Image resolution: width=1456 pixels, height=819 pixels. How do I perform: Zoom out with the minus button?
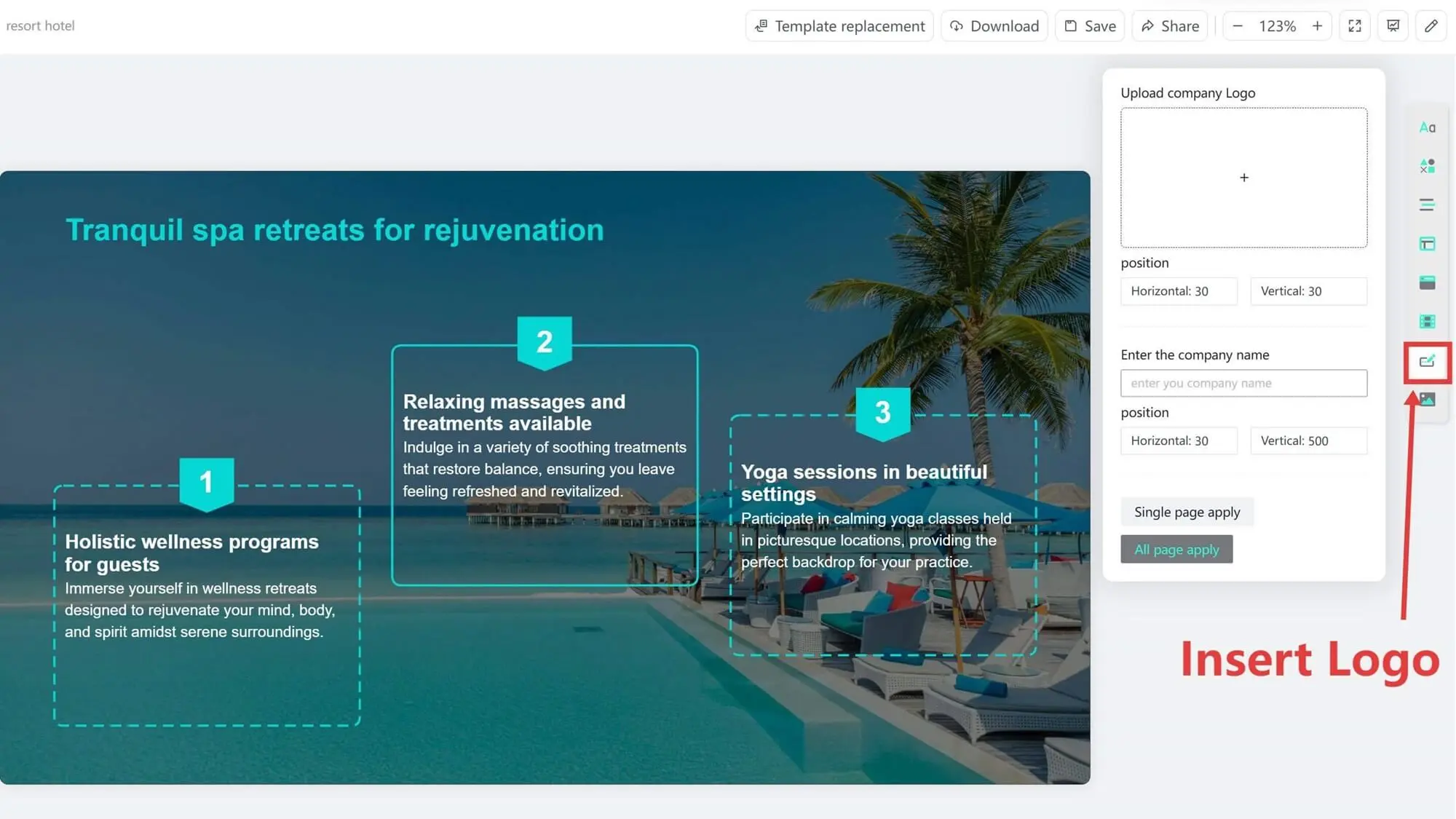tap(1237, 26)
